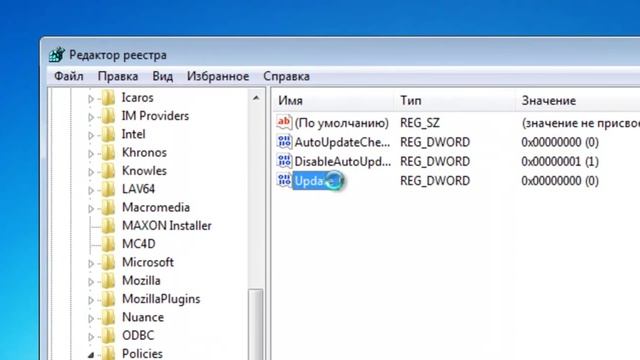The width and height of the screenshot is (640, 360).
Task: Select the Khronos key label
Action: [x=144, y=153]
